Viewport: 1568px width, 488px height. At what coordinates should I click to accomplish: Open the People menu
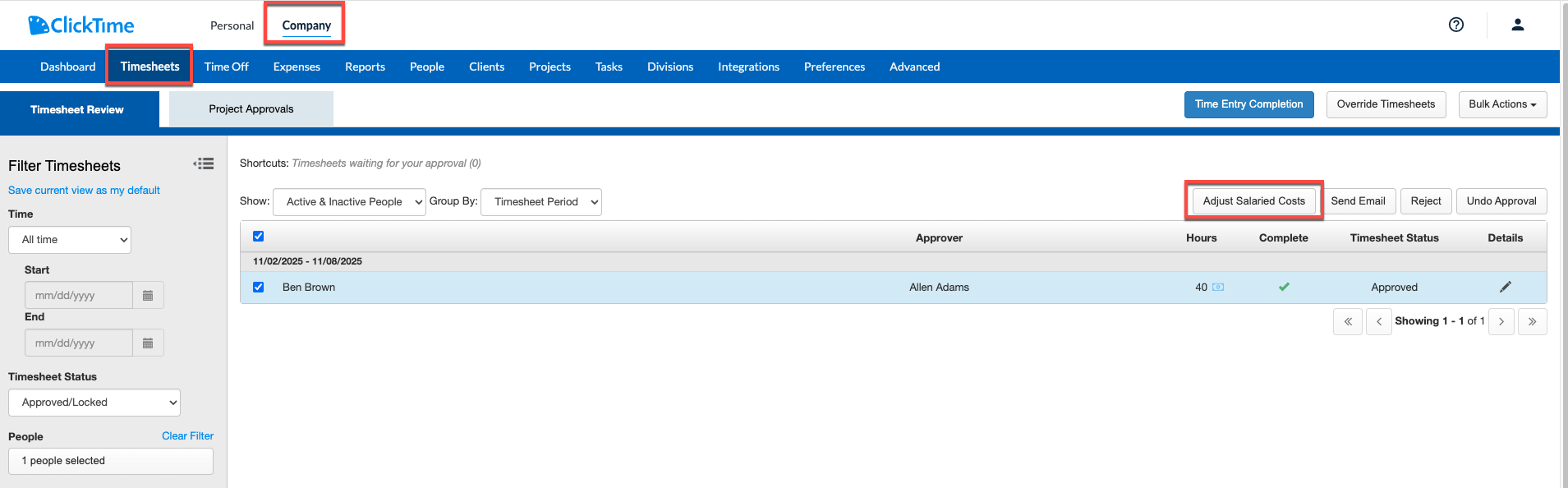point(427,67)
